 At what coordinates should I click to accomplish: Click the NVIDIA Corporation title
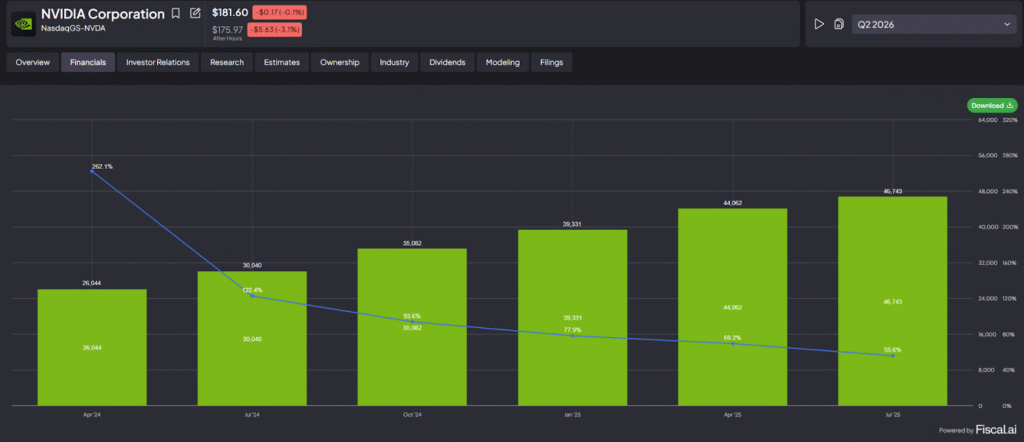103,14
